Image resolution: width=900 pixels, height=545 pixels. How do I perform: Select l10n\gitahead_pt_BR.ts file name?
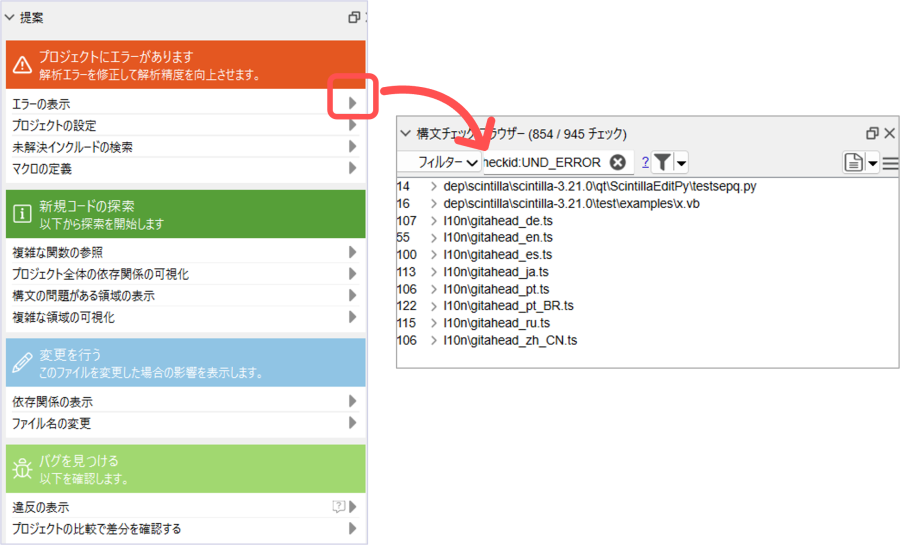(x=508, y=306)
